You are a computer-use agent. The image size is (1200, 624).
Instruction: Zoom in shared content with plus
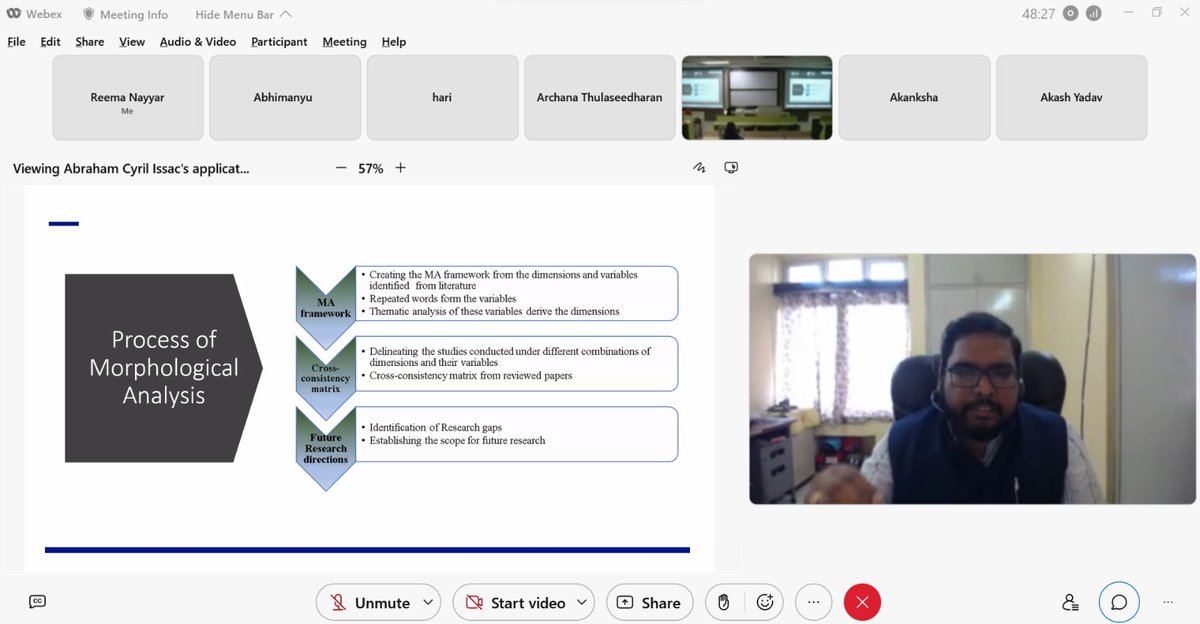point(400,168)
